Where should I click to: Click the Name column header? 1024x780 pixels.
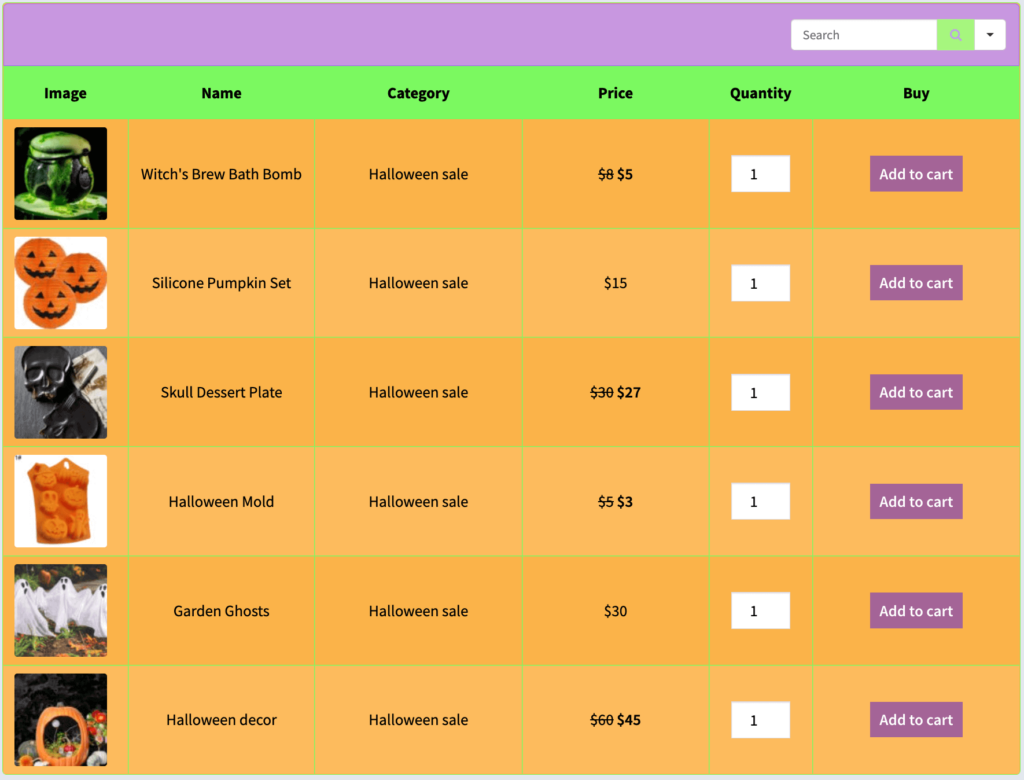(x=221, y=92)
